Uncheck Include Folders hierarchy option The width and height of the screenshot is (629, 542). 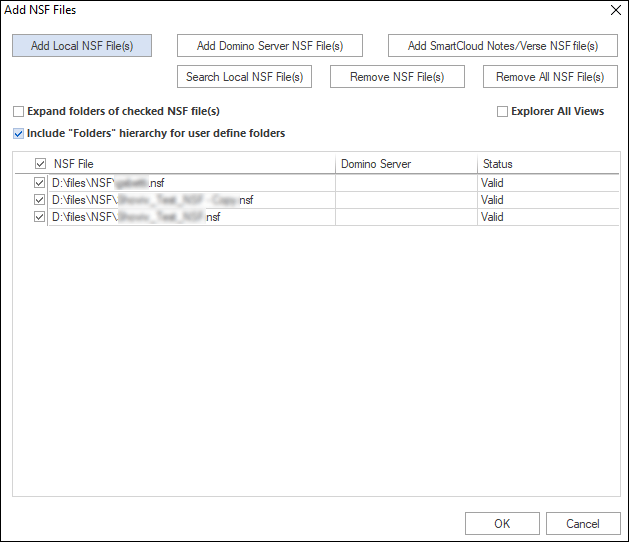click(18, 134)
